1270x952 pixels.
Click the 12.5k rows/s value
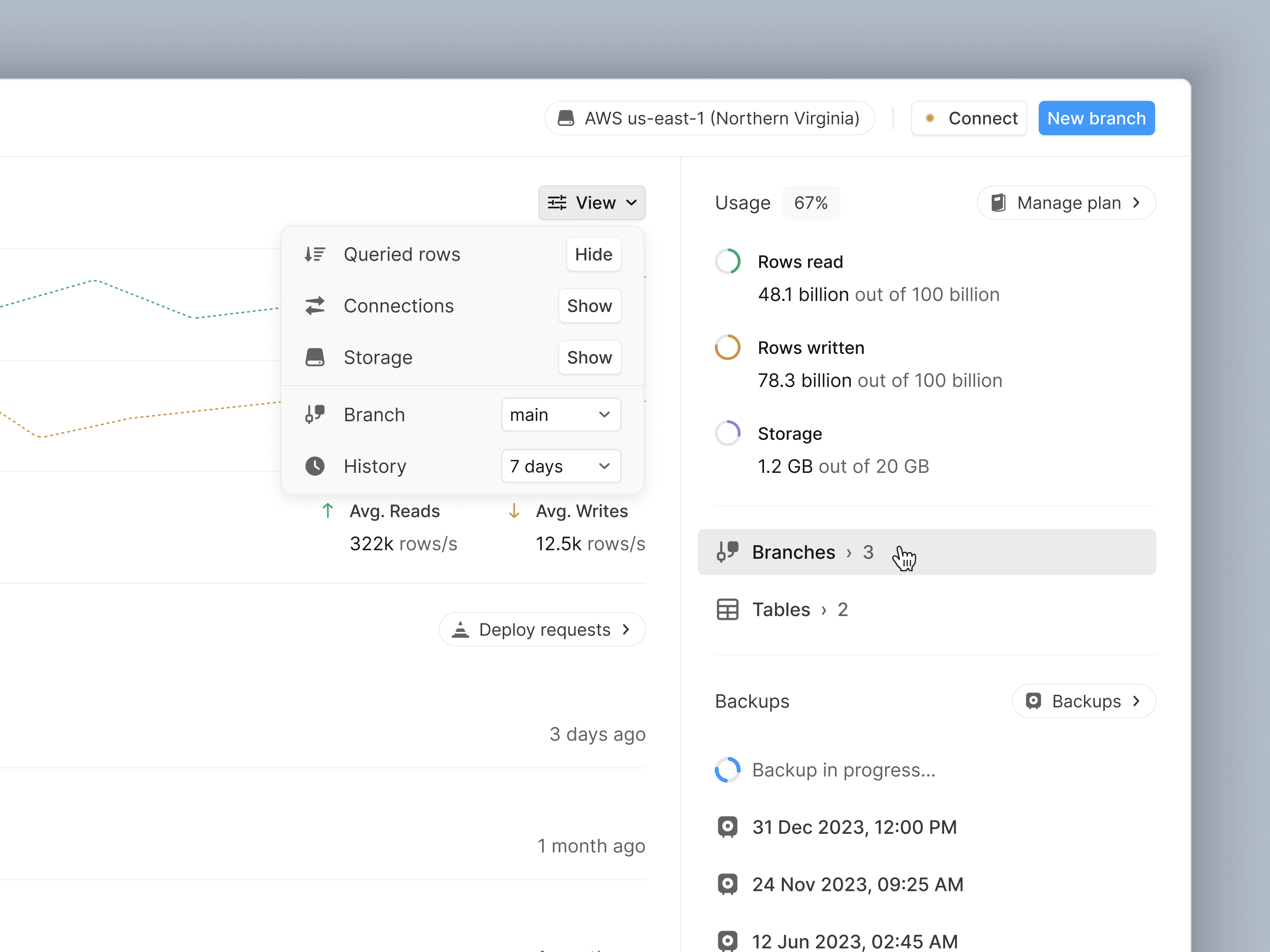pos(590,543)
